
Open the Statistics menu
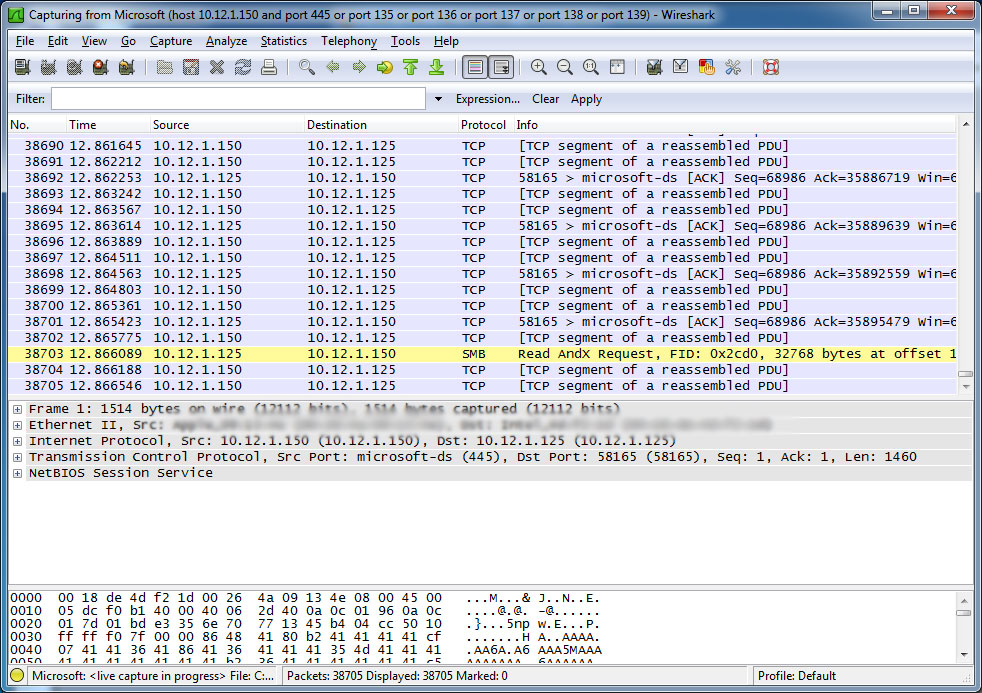[284, 41]
